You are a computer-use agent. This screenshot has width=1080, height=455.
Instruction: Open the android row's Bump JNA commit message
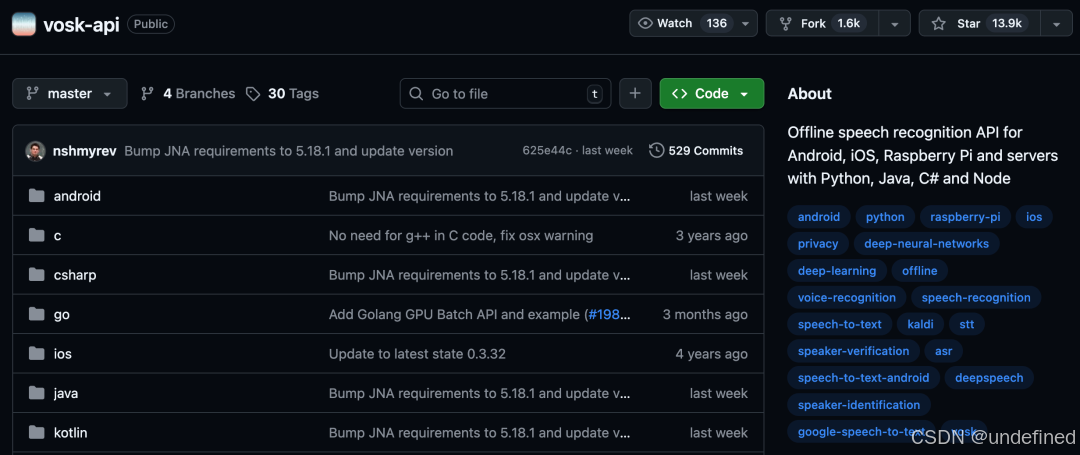pos(479,196)
